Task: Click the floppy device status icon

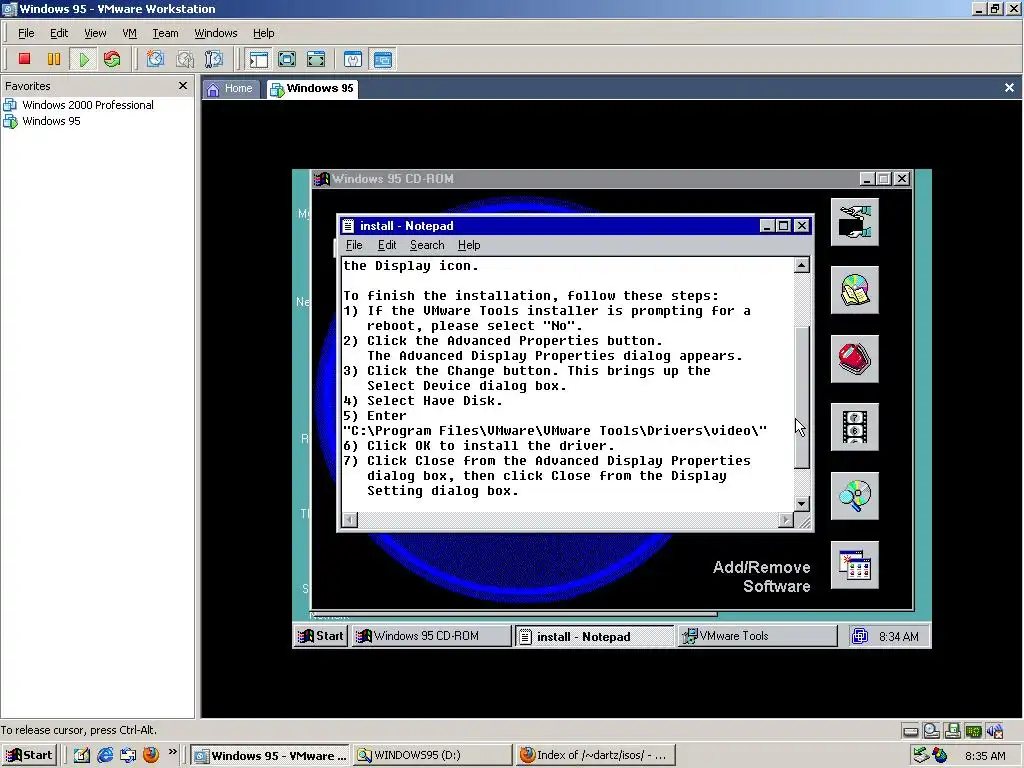Action: point(953,731)
